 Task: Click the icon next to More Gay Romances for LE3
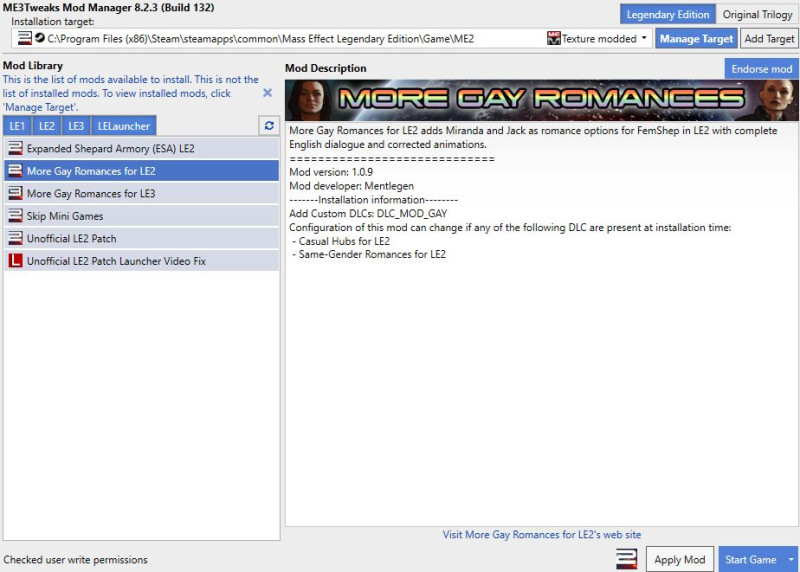click(x=16, y=193)
